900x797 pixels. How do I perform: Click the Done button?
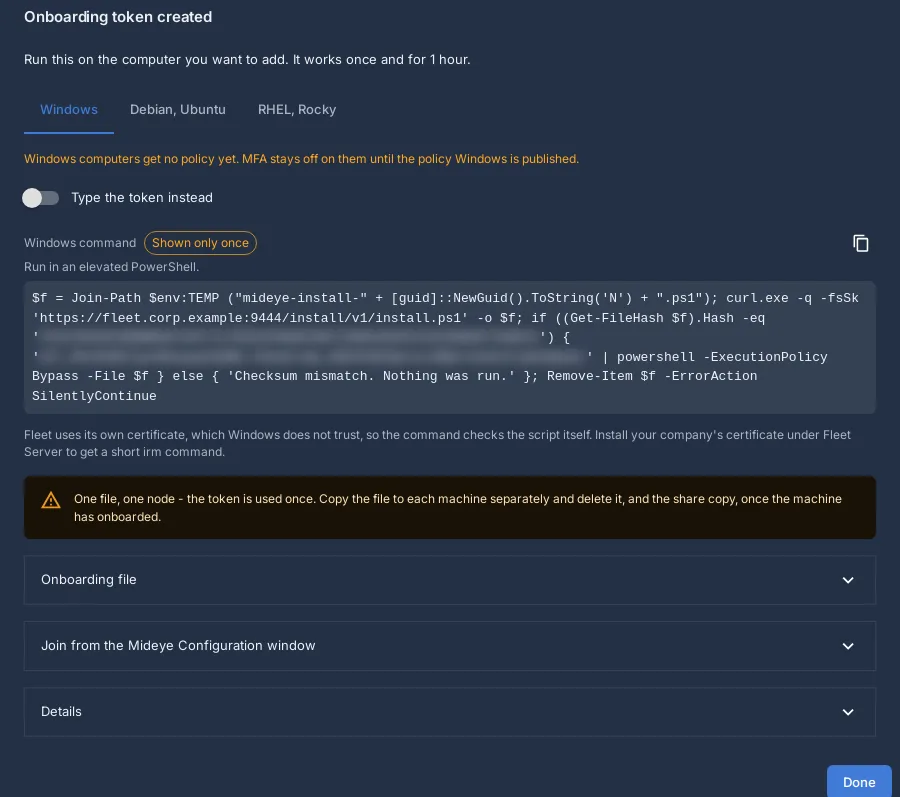pos(859,782)
